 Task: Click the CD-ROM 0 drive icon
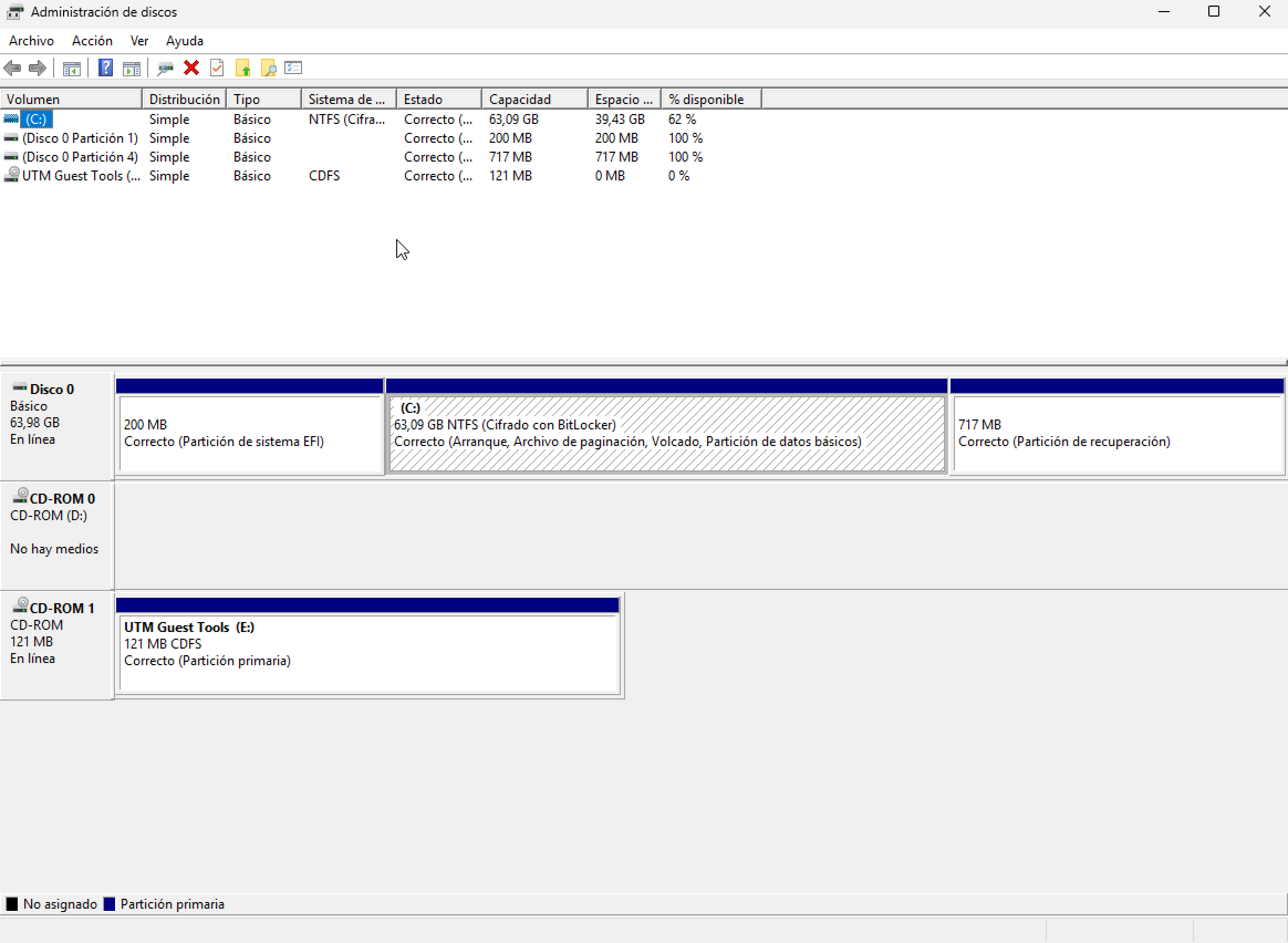click(x=20, y=495)
